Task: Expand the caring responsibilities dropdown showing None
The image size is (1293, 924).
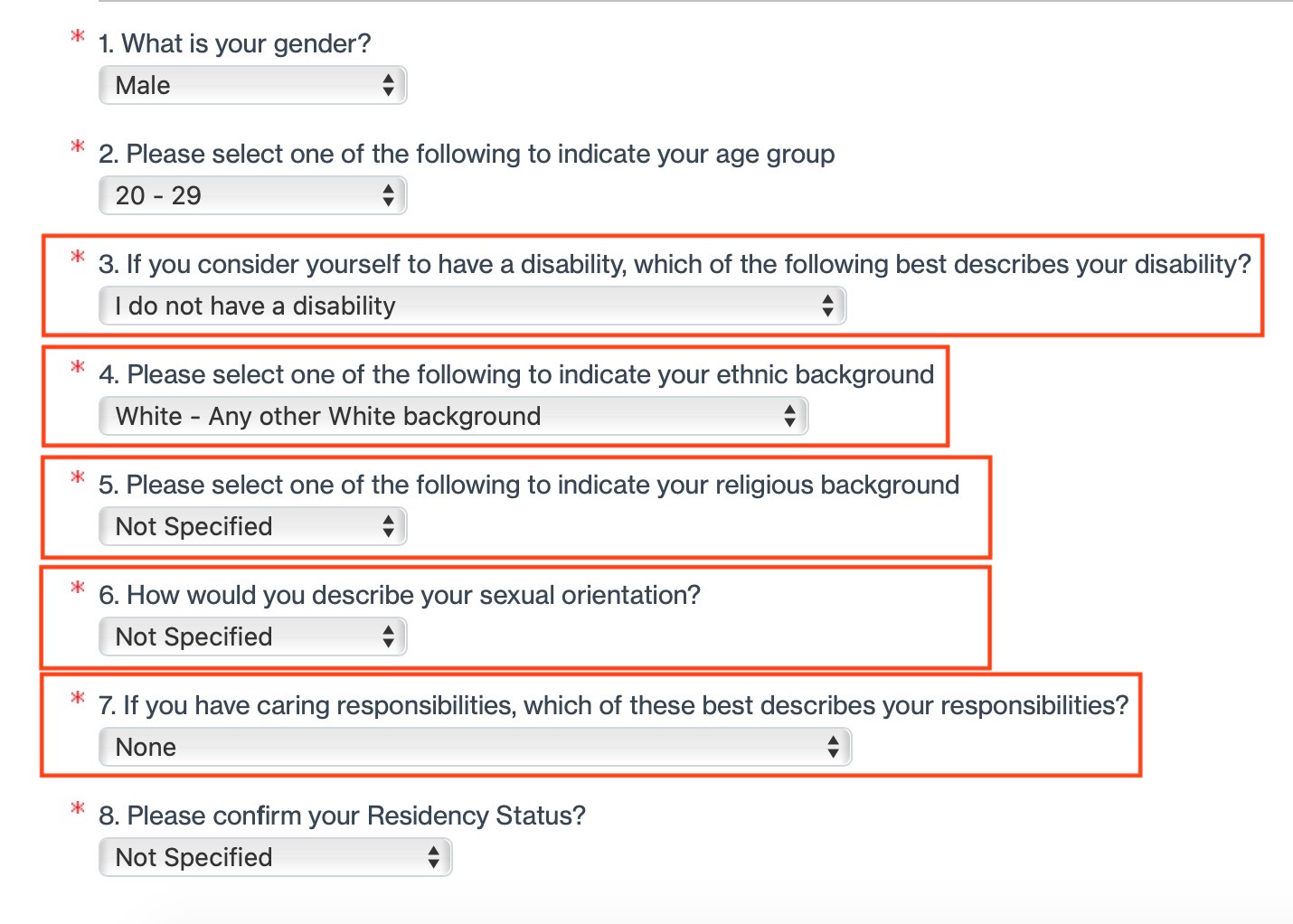Action: point(475,748)
